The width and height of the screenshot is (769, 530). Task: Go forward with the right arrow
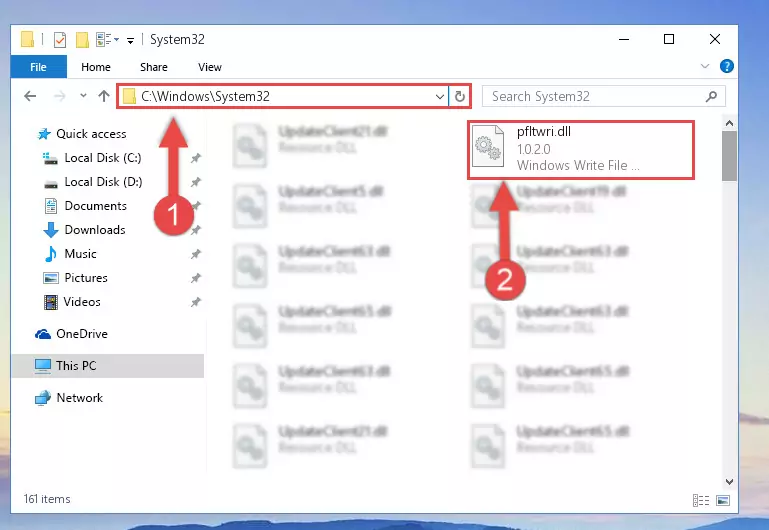click(x=59, y=96)
